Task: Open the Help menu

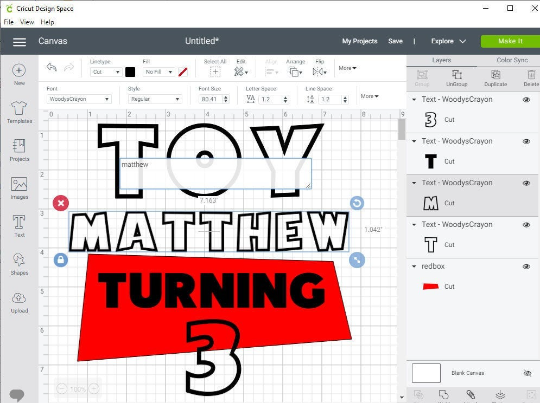Action: (x=47, y=22)
